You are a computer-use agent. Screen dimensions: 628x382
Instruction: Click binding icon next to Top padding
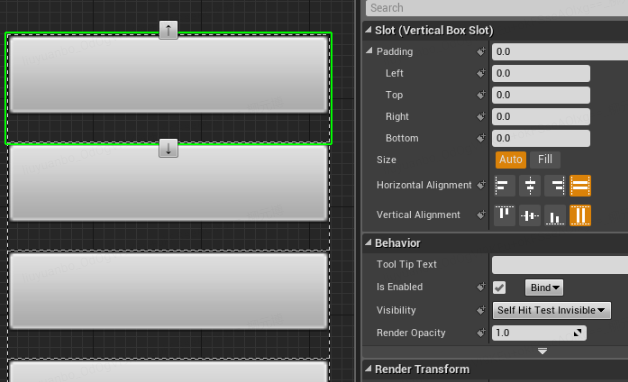481,94
